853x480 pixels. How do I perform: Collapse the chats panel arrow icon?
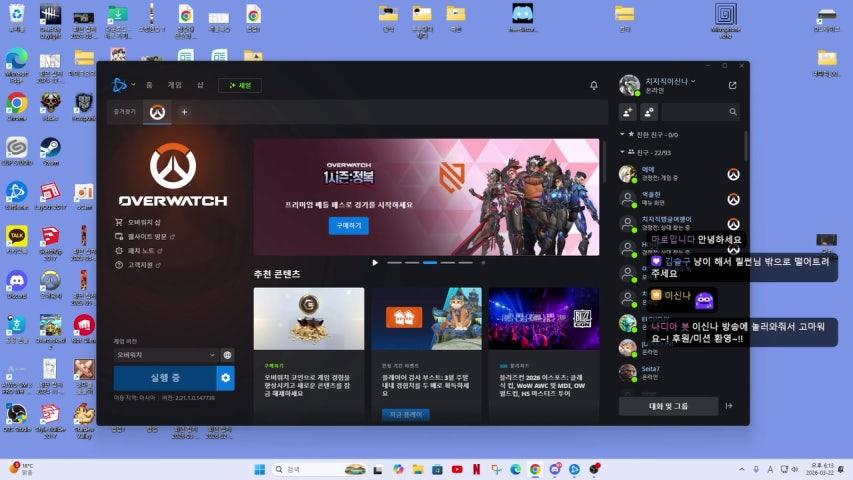[x=729, y=406]
